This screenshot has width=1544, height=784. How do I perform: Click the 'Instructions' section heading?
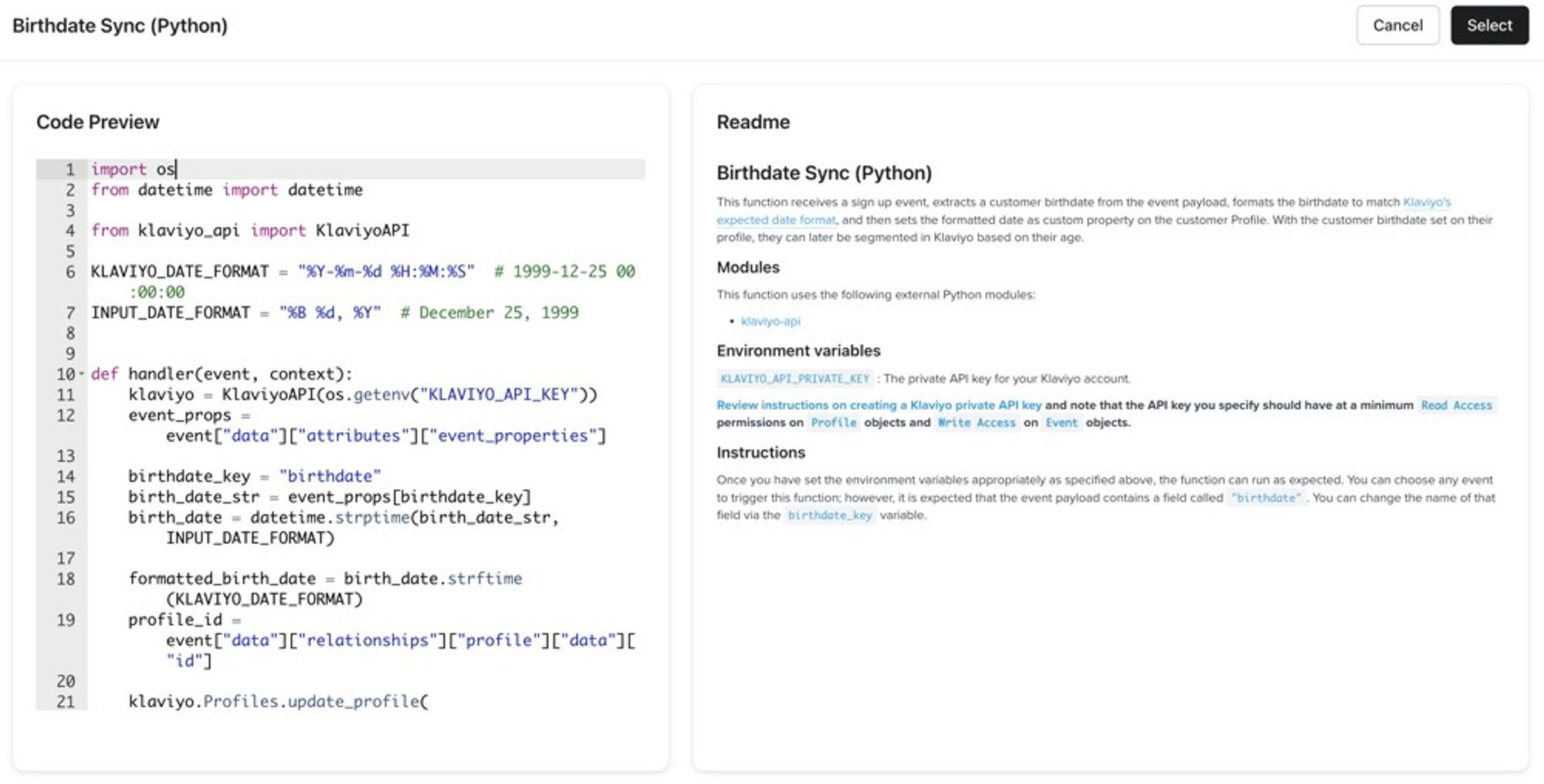click(x=760, y=453)
